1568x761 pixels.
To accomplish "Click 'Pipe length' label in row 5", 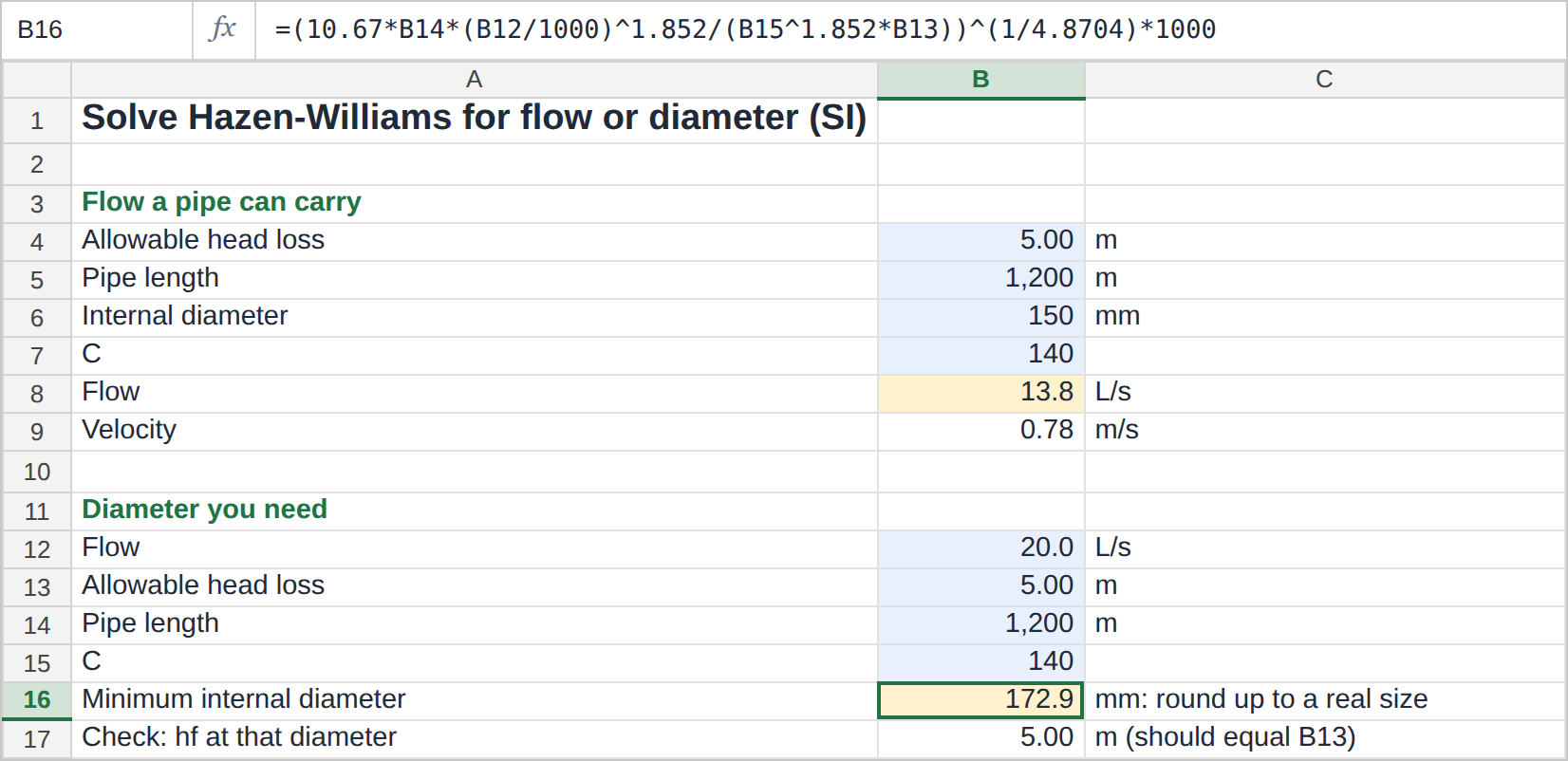I will 150,278.
